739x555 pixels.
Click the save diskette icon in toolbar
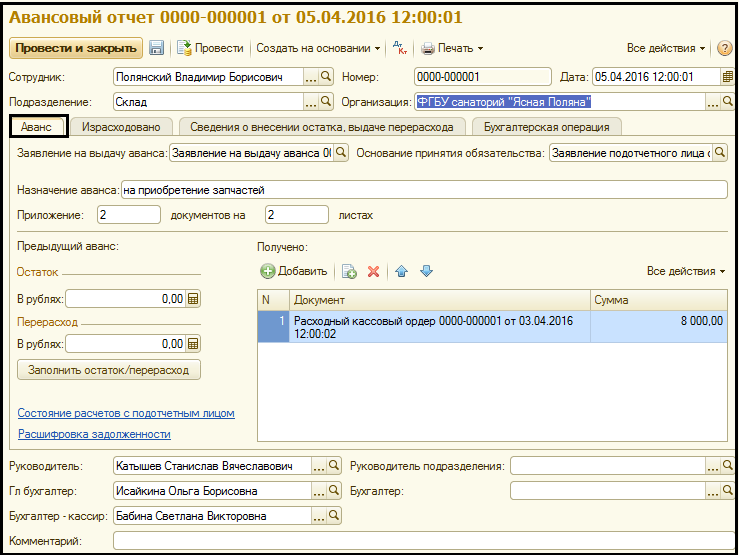click(157, 48)
